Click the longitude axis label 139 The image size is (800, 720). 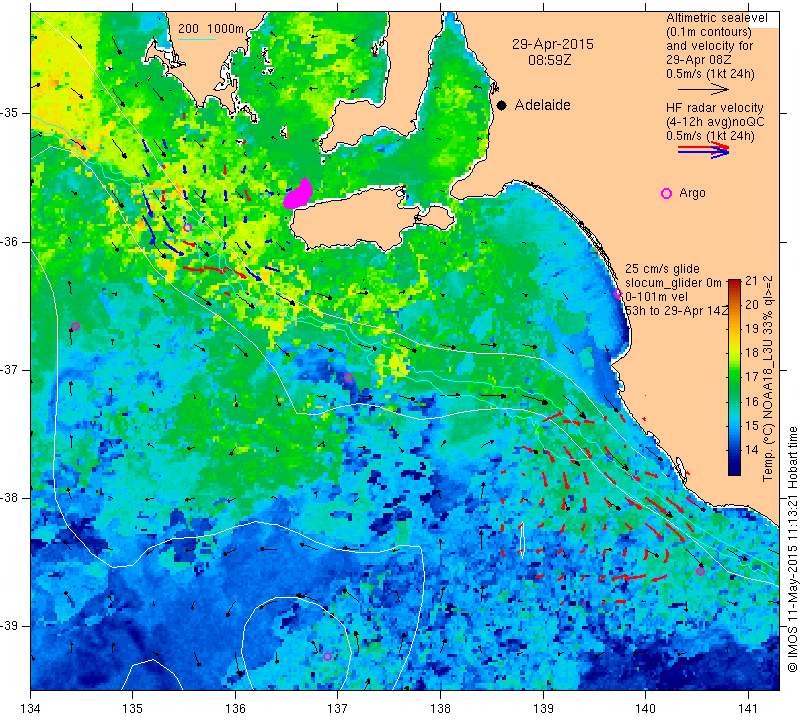pos(543,709)
